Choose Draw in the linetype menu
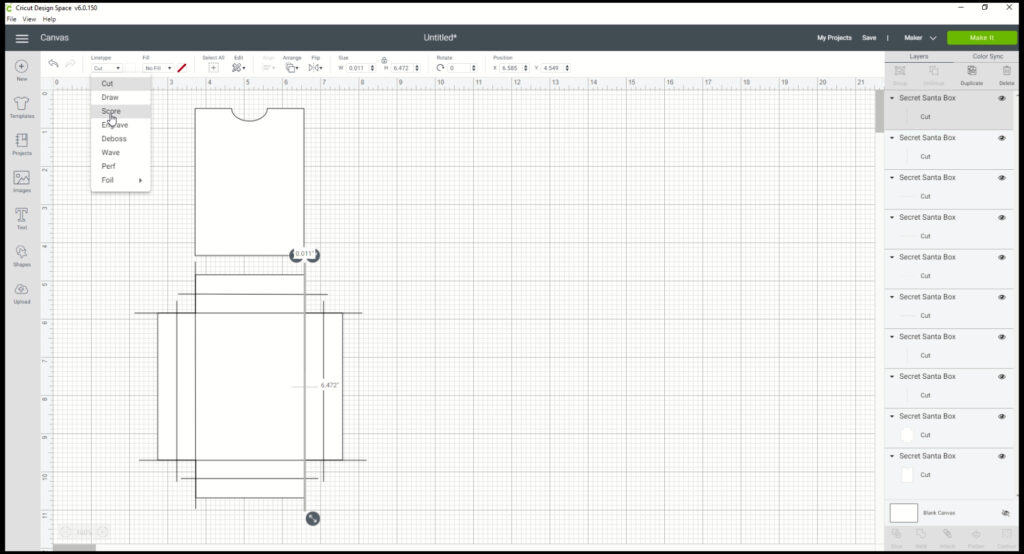 [121, 97]
